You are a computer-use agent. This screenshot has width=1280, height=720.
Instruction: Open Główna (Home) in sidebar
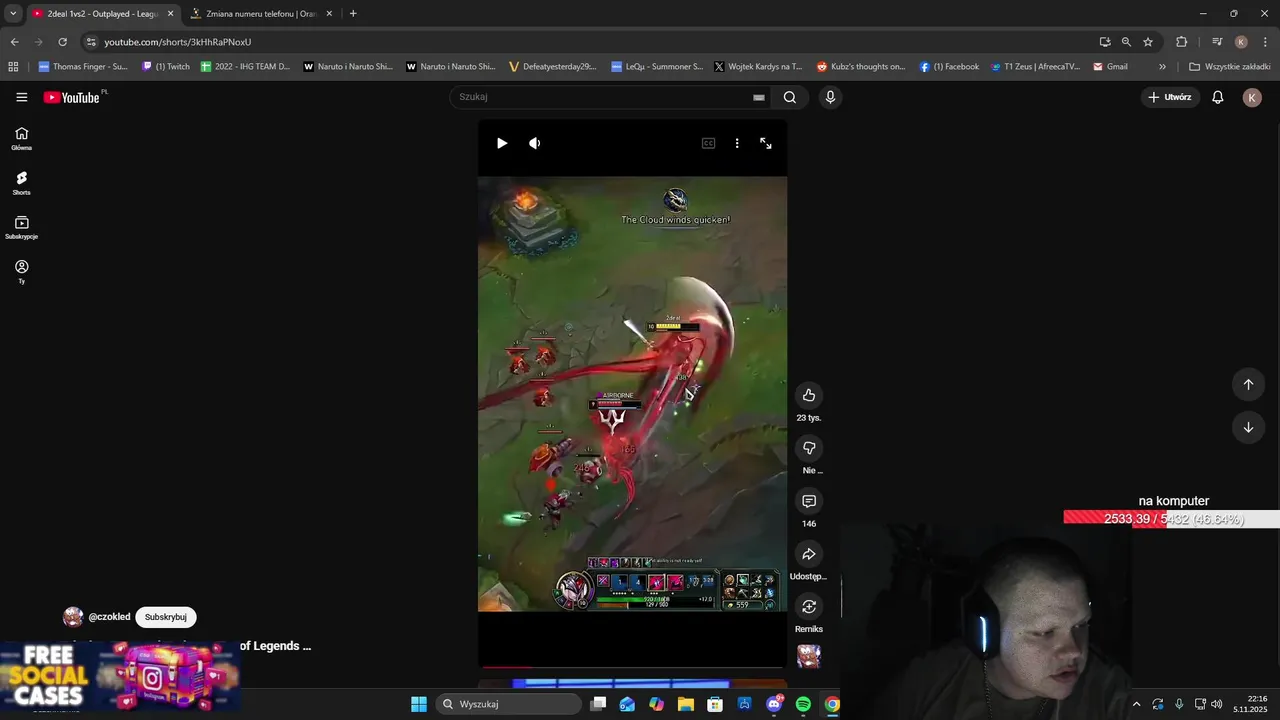22,139
